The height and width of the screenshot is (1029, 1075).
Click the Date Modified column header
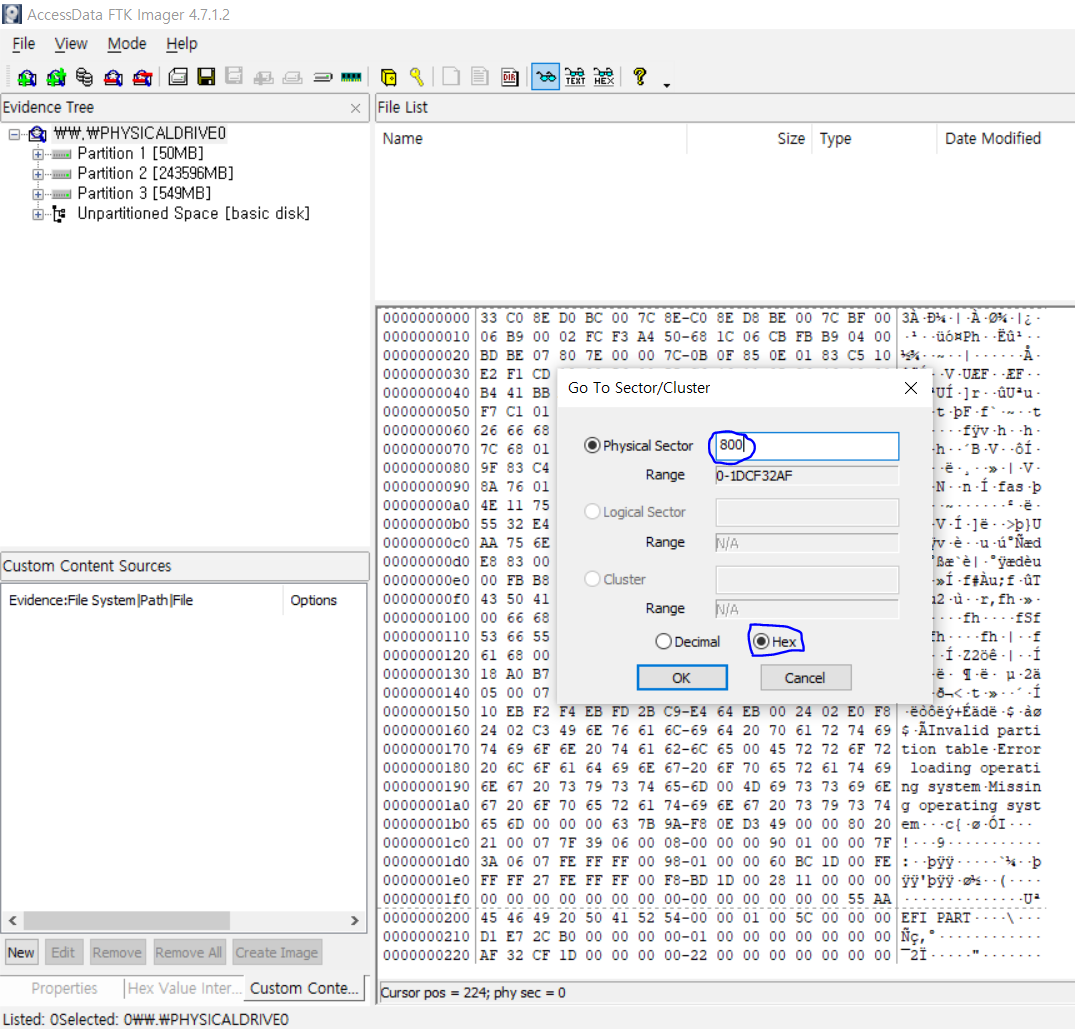pos(1005,139)
